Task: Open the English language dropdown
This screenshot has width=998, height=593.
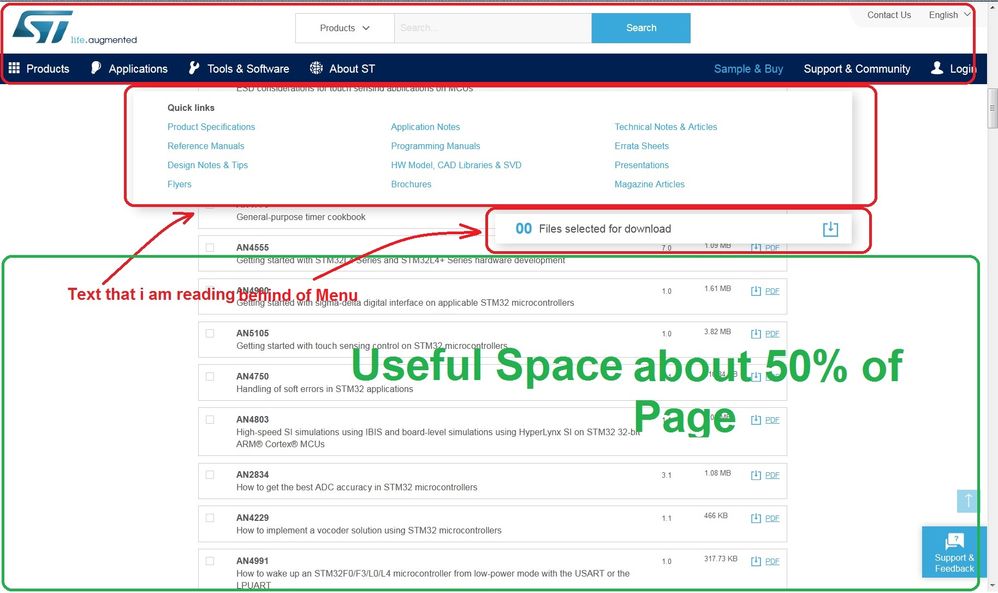Action: coord(950,15)
